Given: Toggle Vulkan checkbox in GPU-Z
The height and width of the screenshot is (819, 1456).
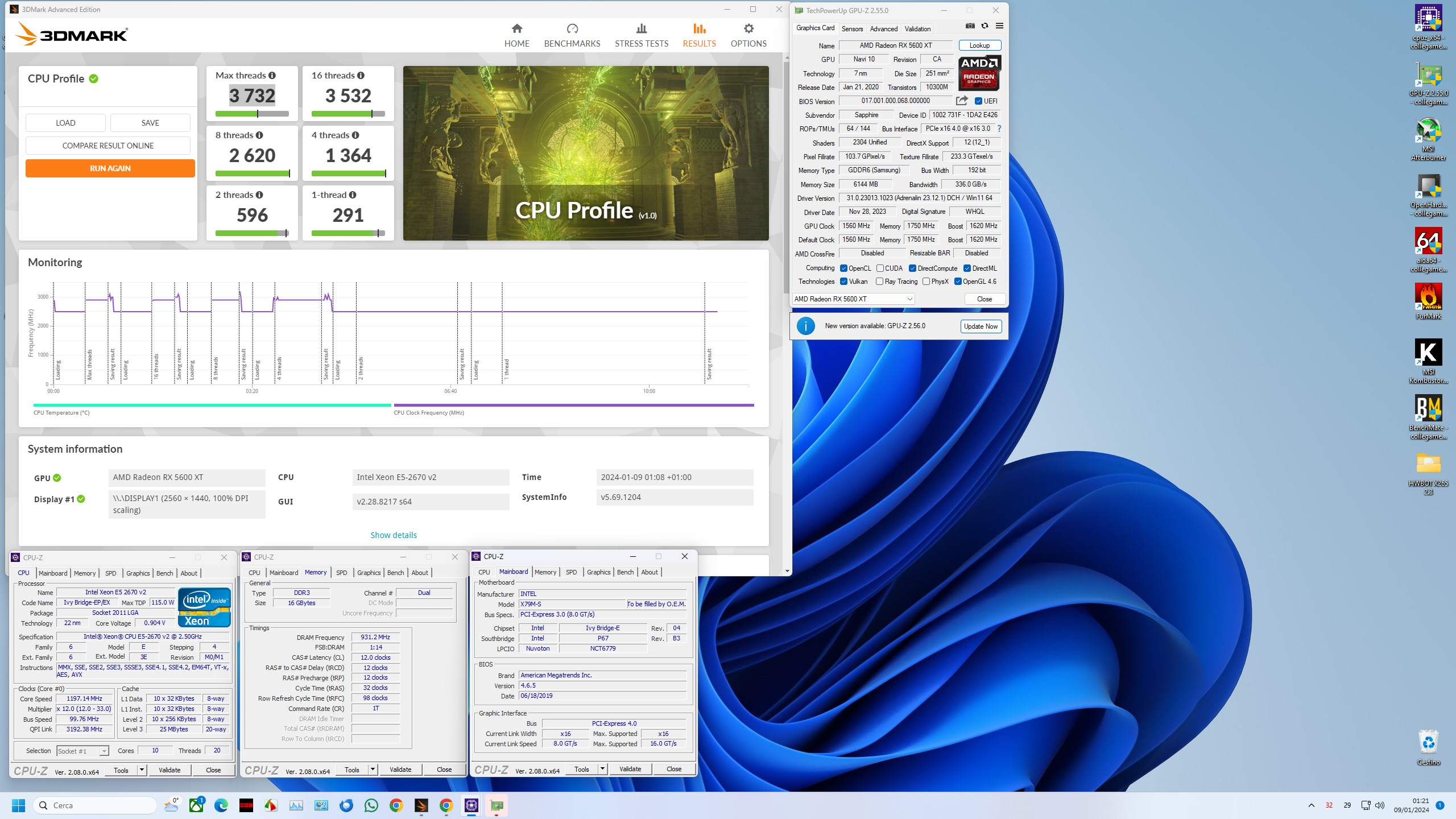Looking at the screenshot, I should [x=844, y=282].
